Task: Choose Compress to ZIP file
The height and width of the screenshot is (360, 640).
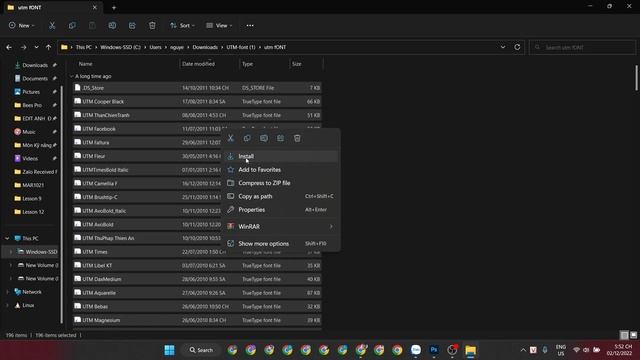Action: [x=281, y=183]
